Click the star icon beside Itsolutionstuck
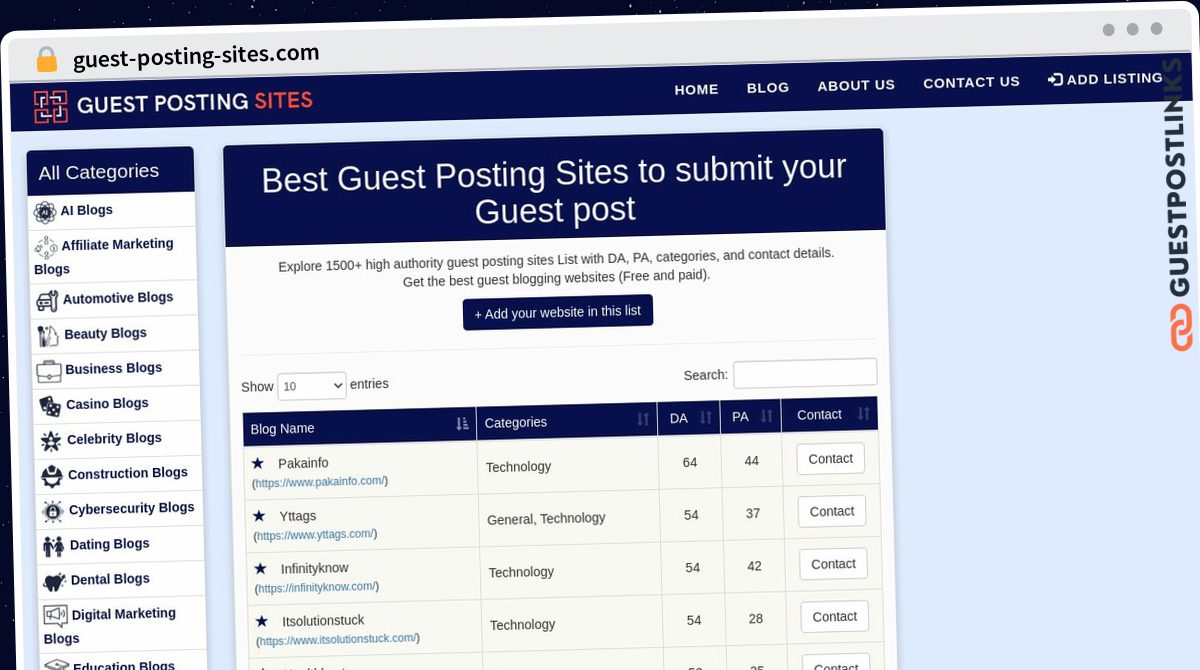Screen dimensions: 1200x670 (262, 621)
